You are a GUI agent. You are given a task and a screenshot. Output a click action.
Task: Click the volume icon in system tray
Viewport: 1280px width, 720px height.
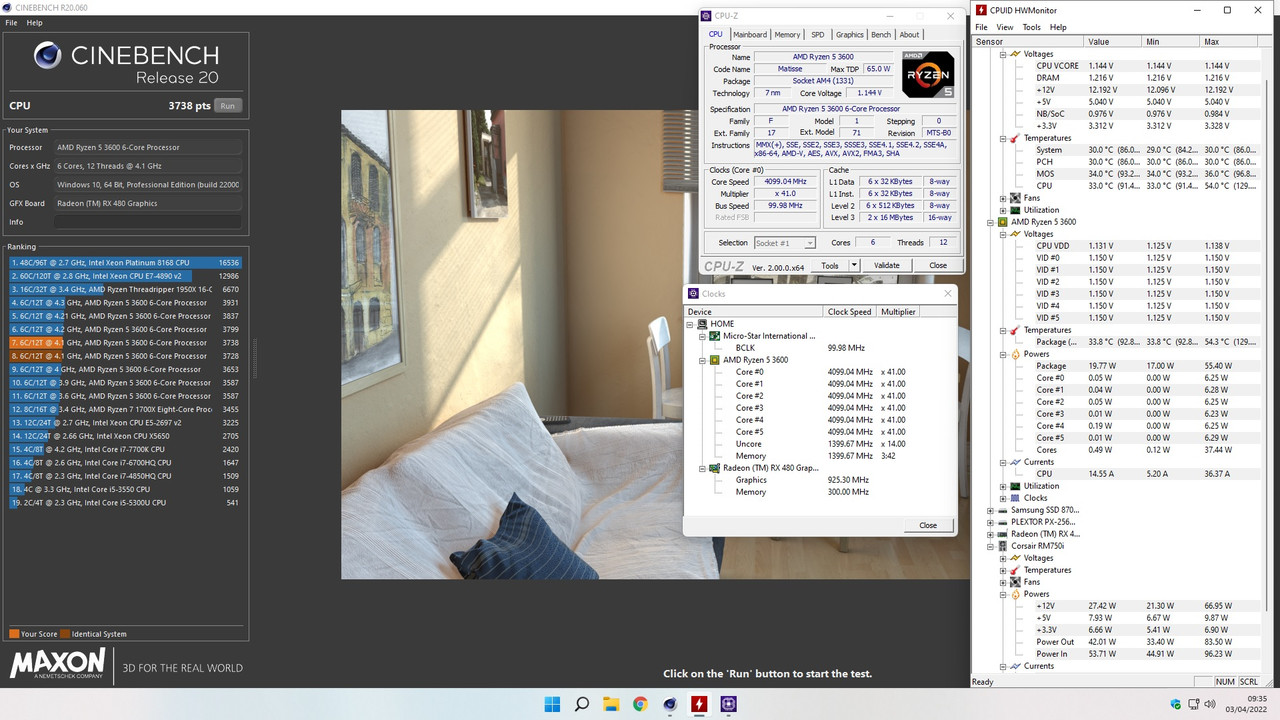pos(1210,705)
